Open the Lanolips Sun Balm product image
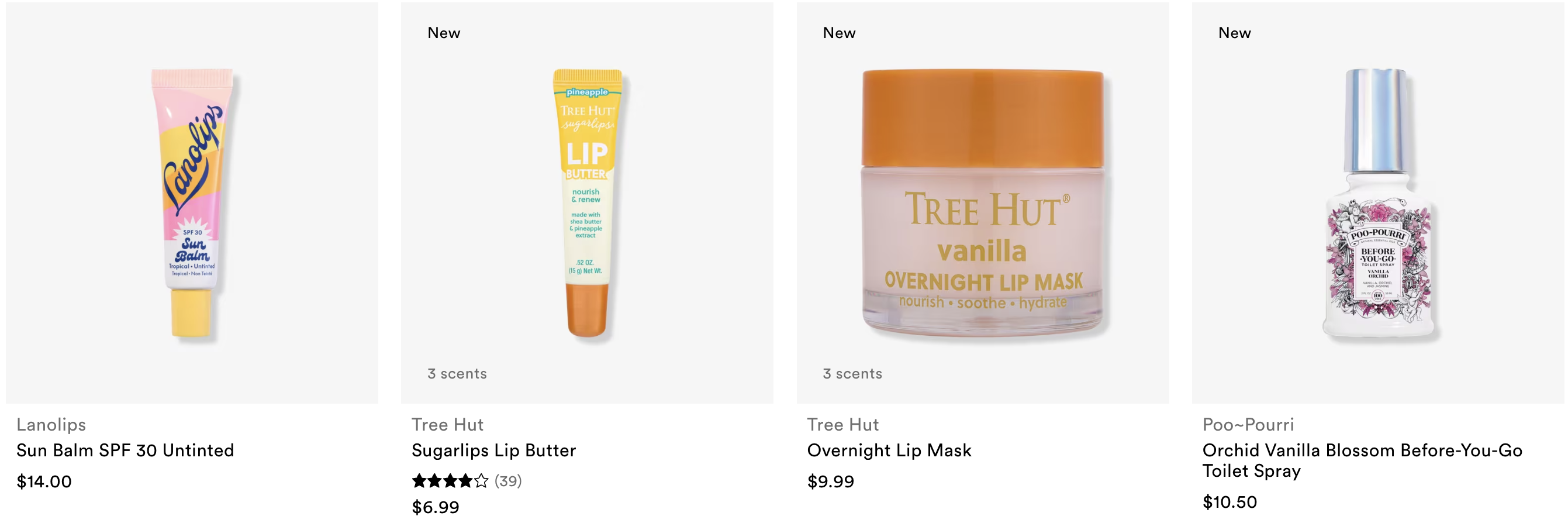The width and height of the screenshot is (1568, 516). coord(192,203)
